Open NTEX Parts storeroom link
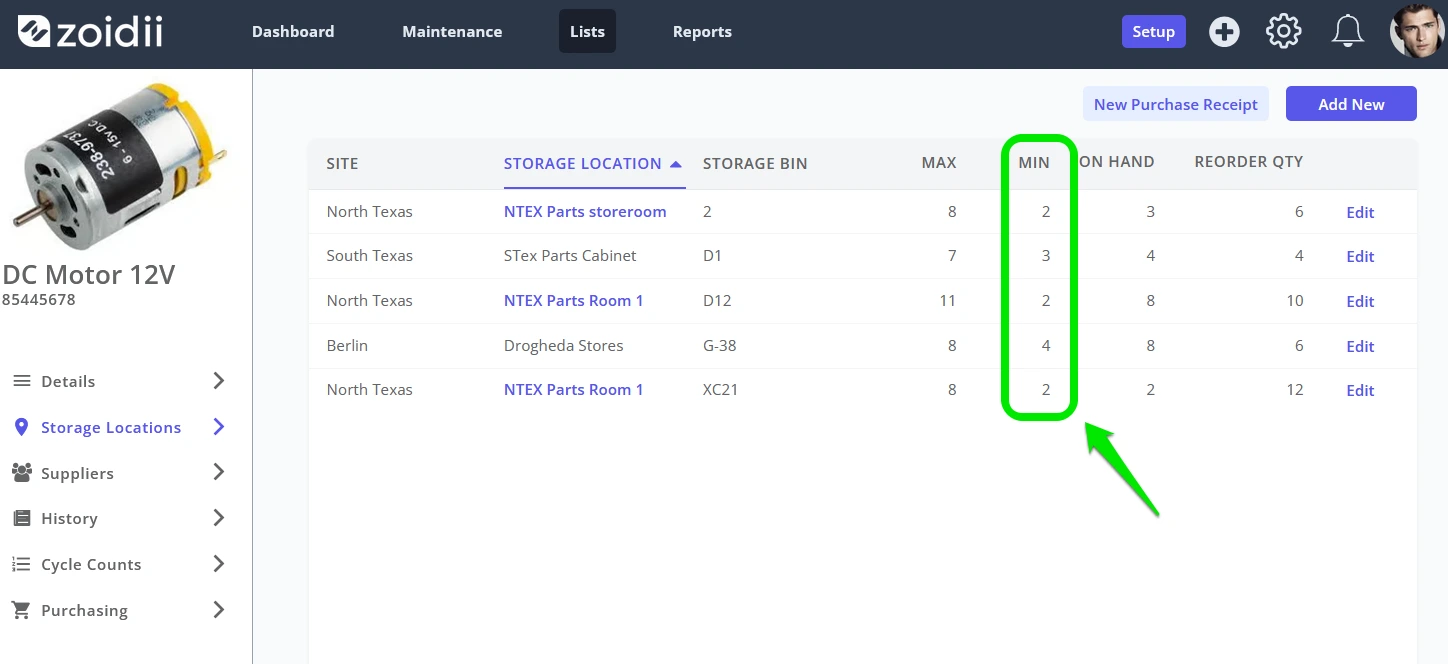Viewport: 1448px width, 664px height. coord(585,212)
